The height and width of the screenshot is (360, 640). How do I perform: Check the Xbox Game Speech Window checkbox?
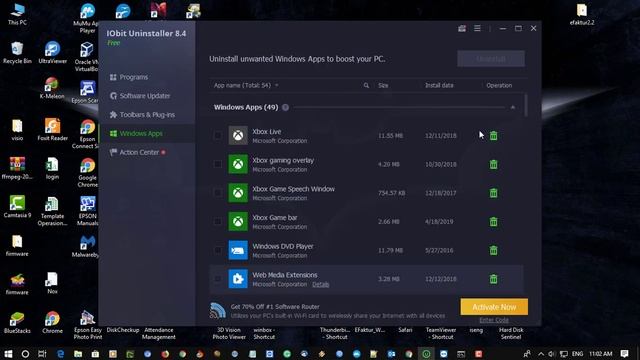click(x=218, y=193)
